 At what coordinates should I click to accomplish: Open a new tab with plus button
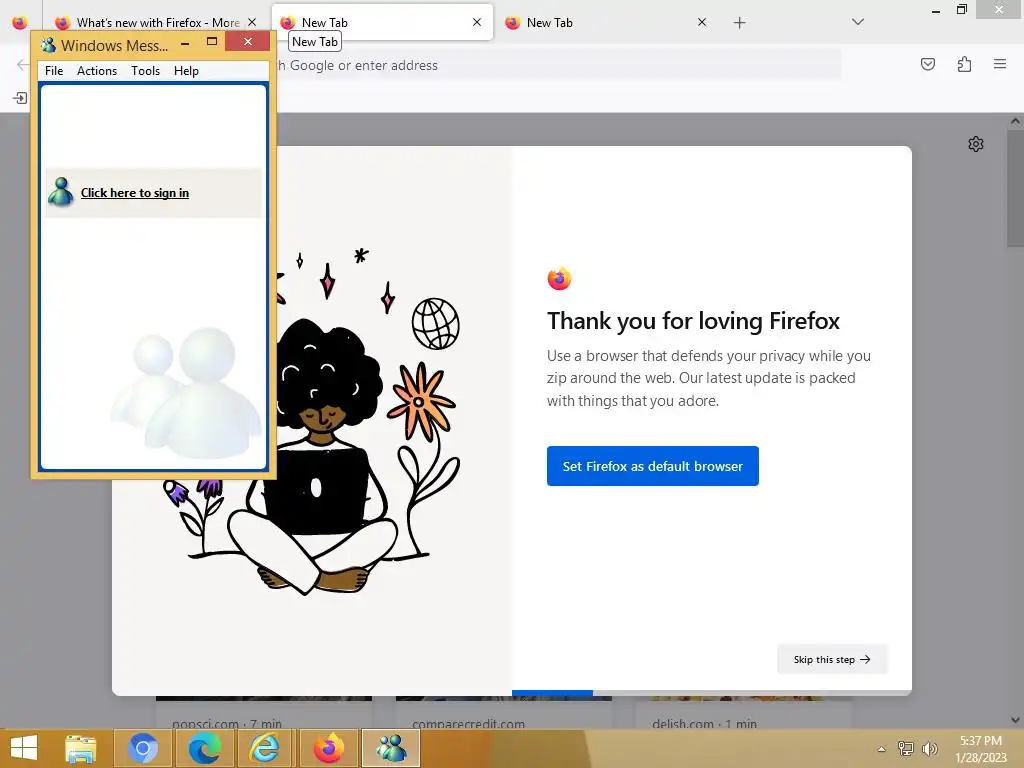(739, 23)
